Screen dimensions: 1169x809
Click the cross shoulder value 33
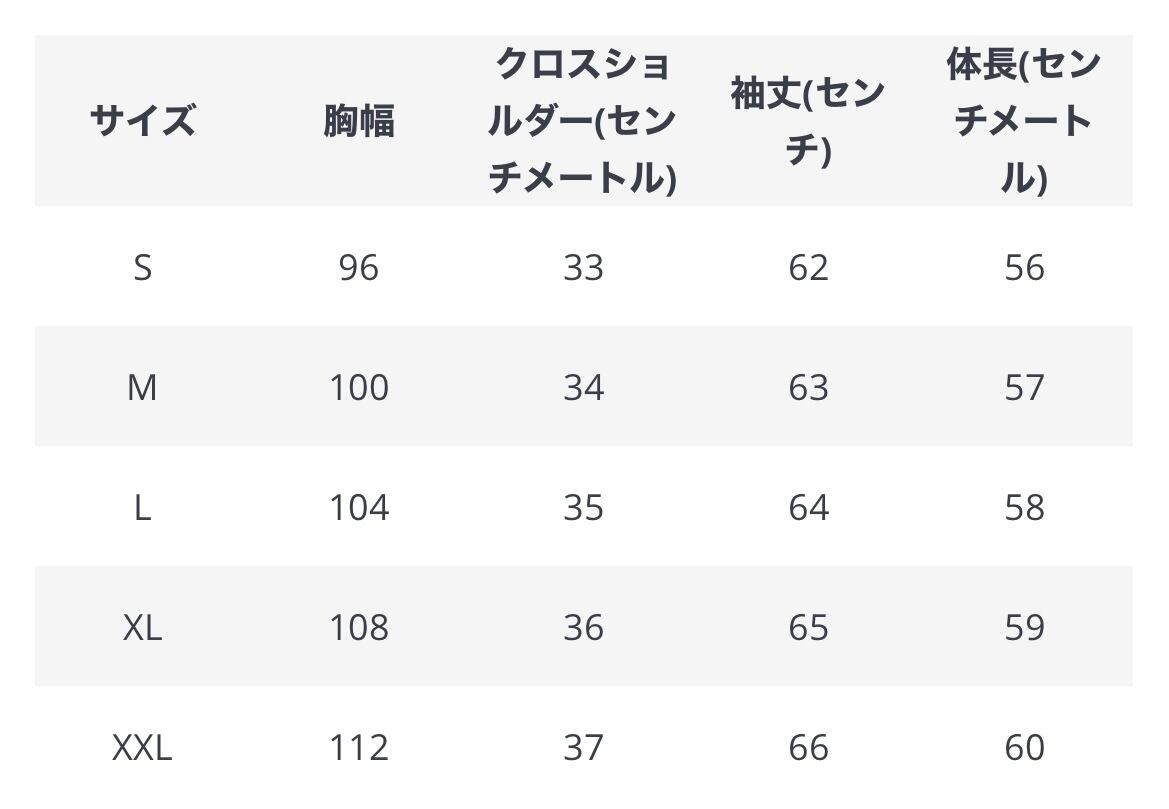(583, 267)
